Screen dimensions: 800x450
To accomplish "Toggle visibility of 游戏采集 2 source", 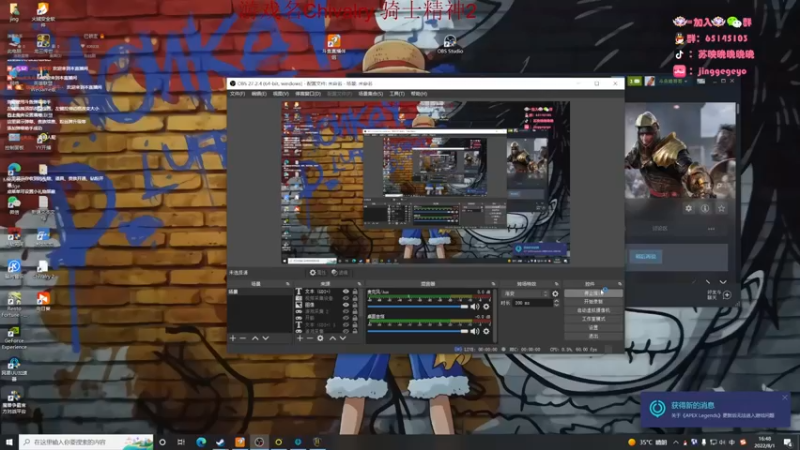I will coord(346,311).
